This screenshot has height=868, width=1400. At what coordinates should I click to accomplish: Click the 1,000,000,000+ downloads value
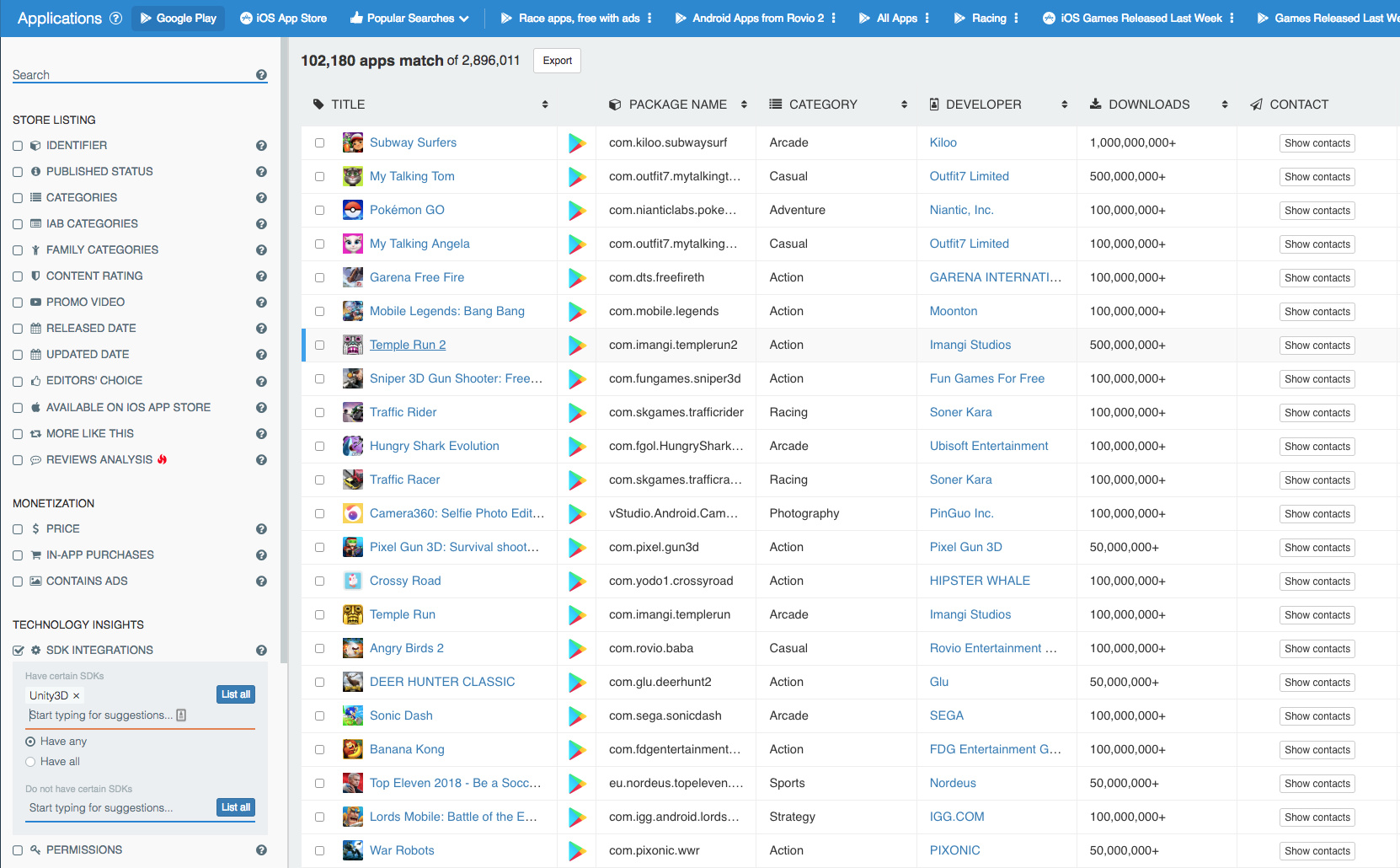pyautogui.click(x=1133, y=142)
